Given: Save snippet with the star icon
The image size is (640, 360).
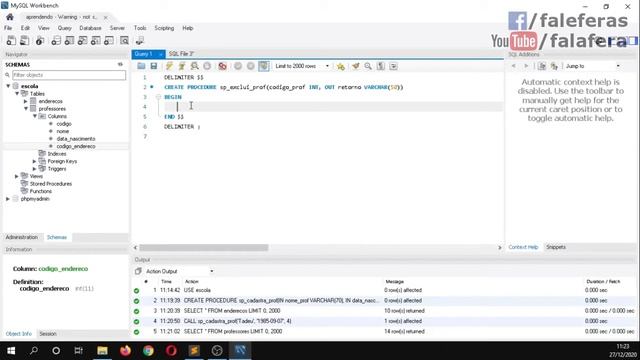Looking at the screenshot, I should tap(340, 66).
